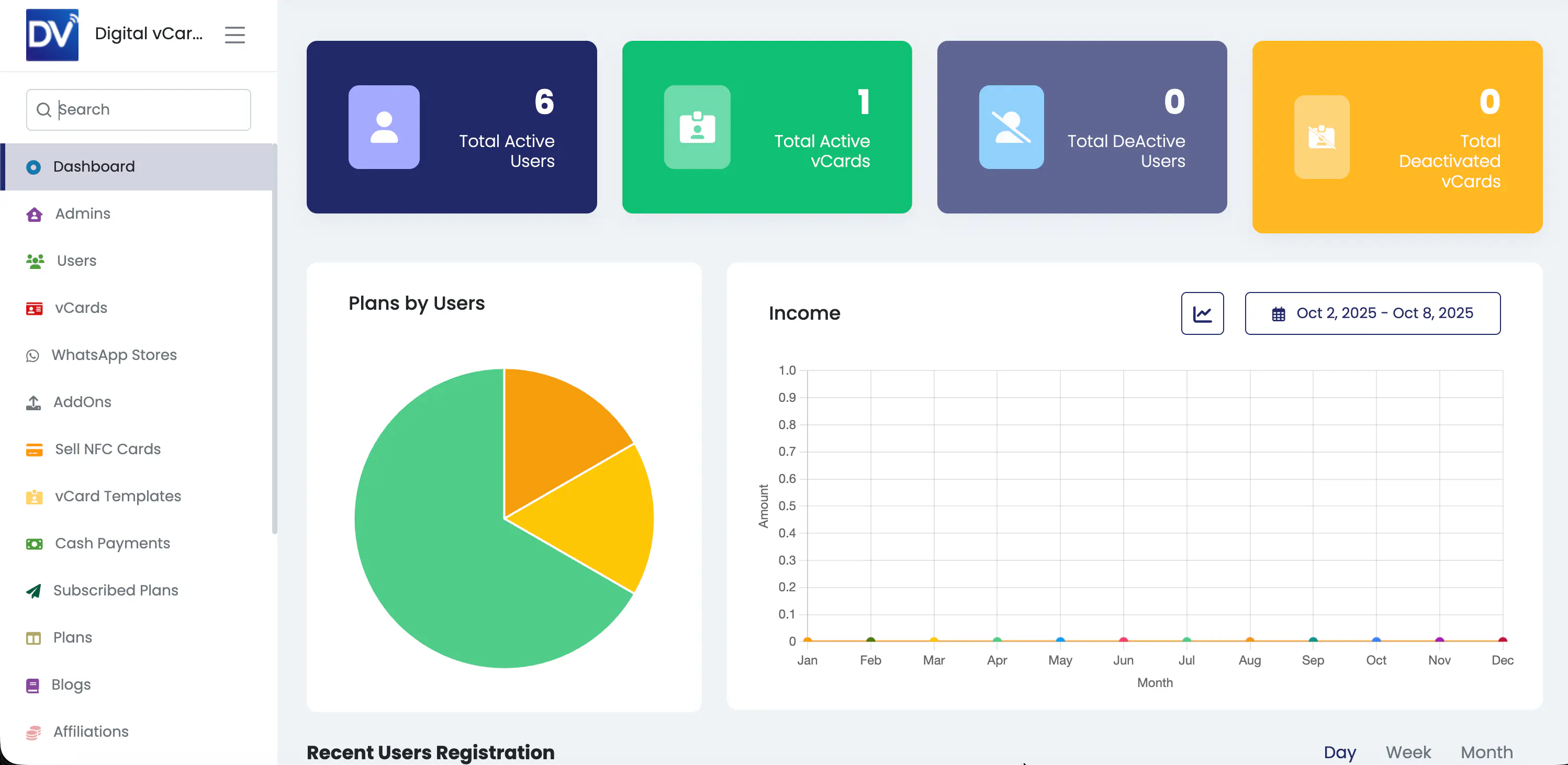Click the Deactivated vCards card icon
1568x765 pixels.
pos(1321,137)
